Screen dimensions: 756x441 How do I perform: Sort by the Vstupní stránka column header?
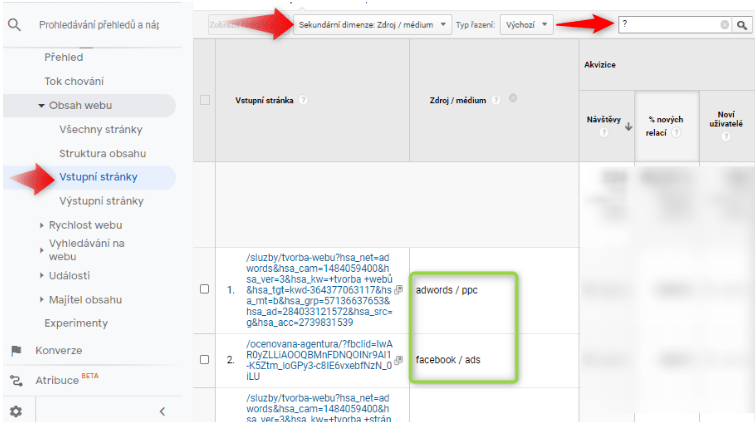tap(264, 100)
